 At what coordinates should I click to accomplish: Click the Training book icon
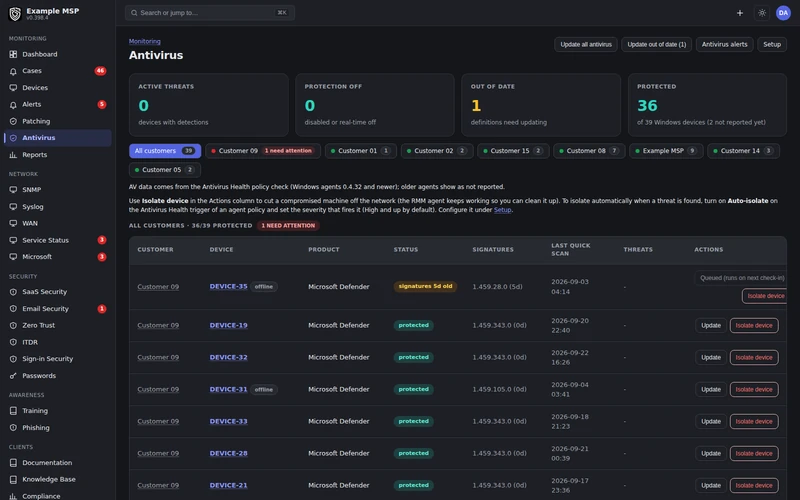13,411
